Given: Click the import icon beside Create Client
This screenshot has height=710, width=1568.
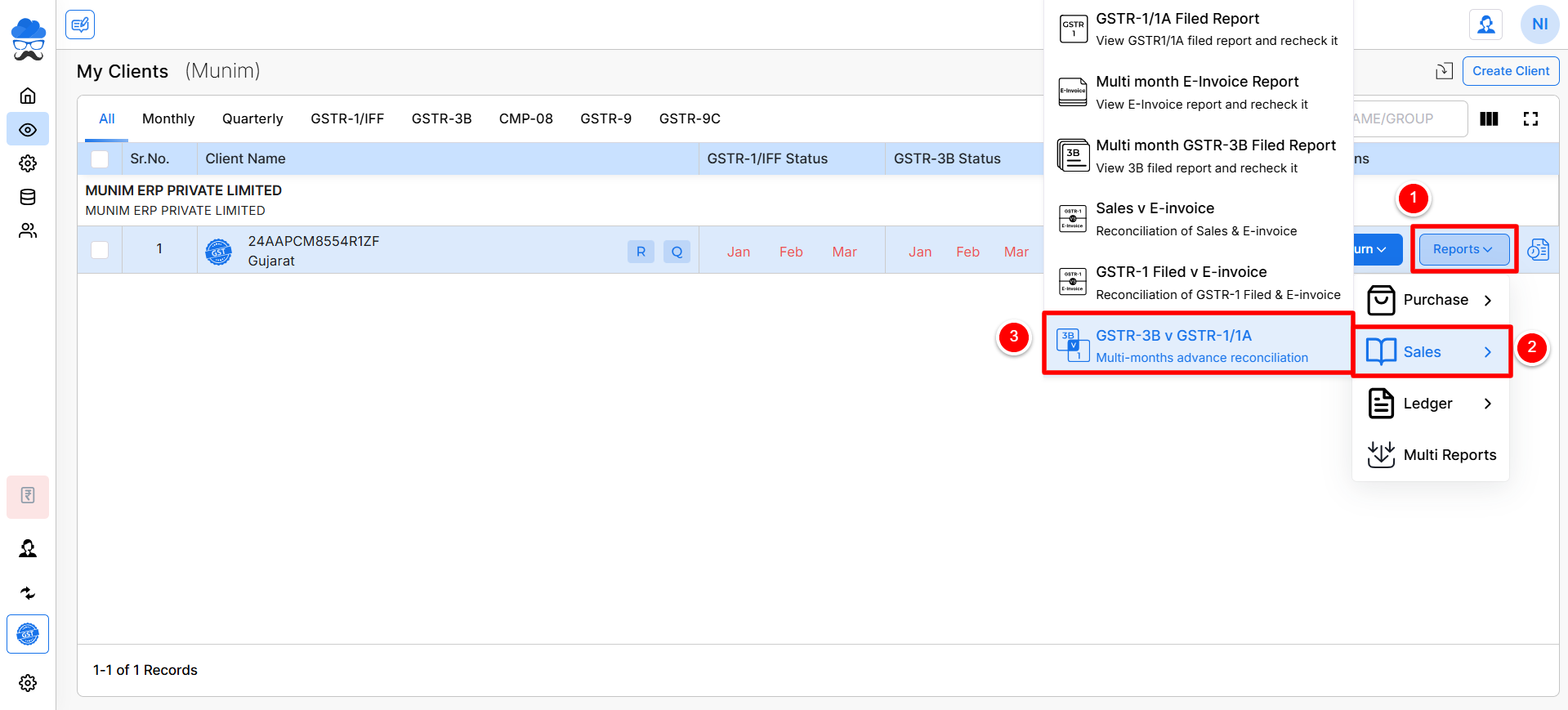Looking at the screenshot, I should click(1444, 71).
